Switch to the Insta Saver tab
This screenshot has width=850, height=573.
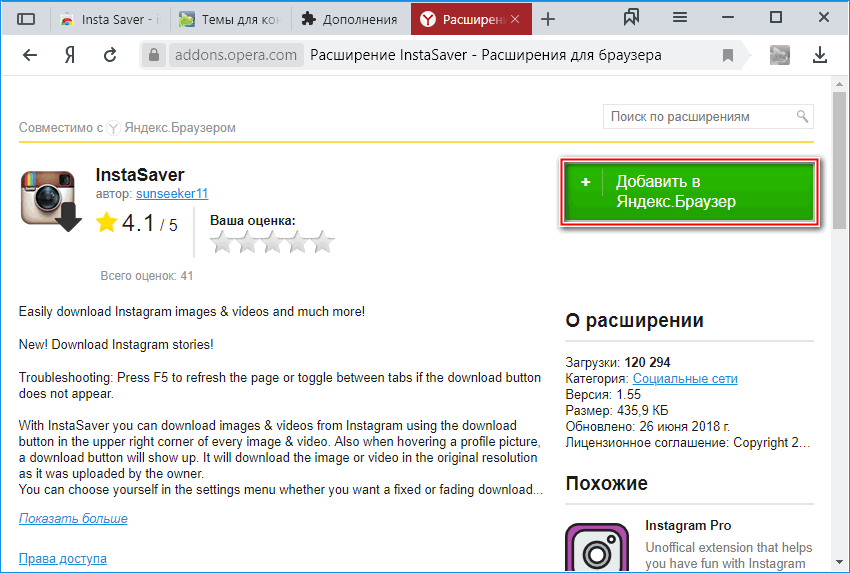tap(108, 19)
